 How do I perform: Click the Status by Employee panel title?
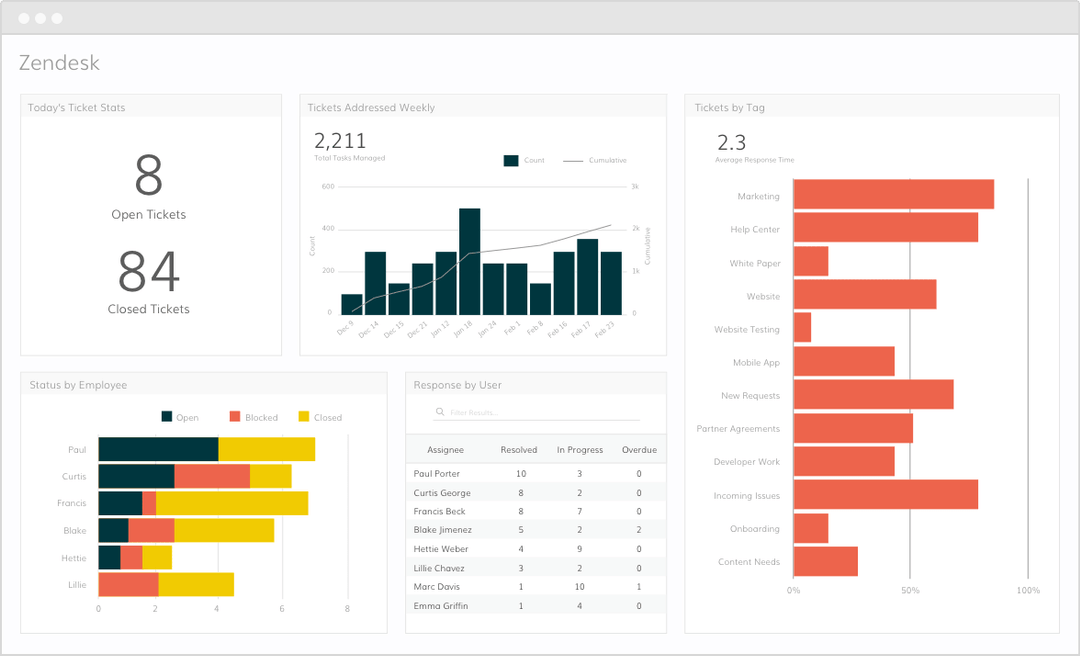79,385
